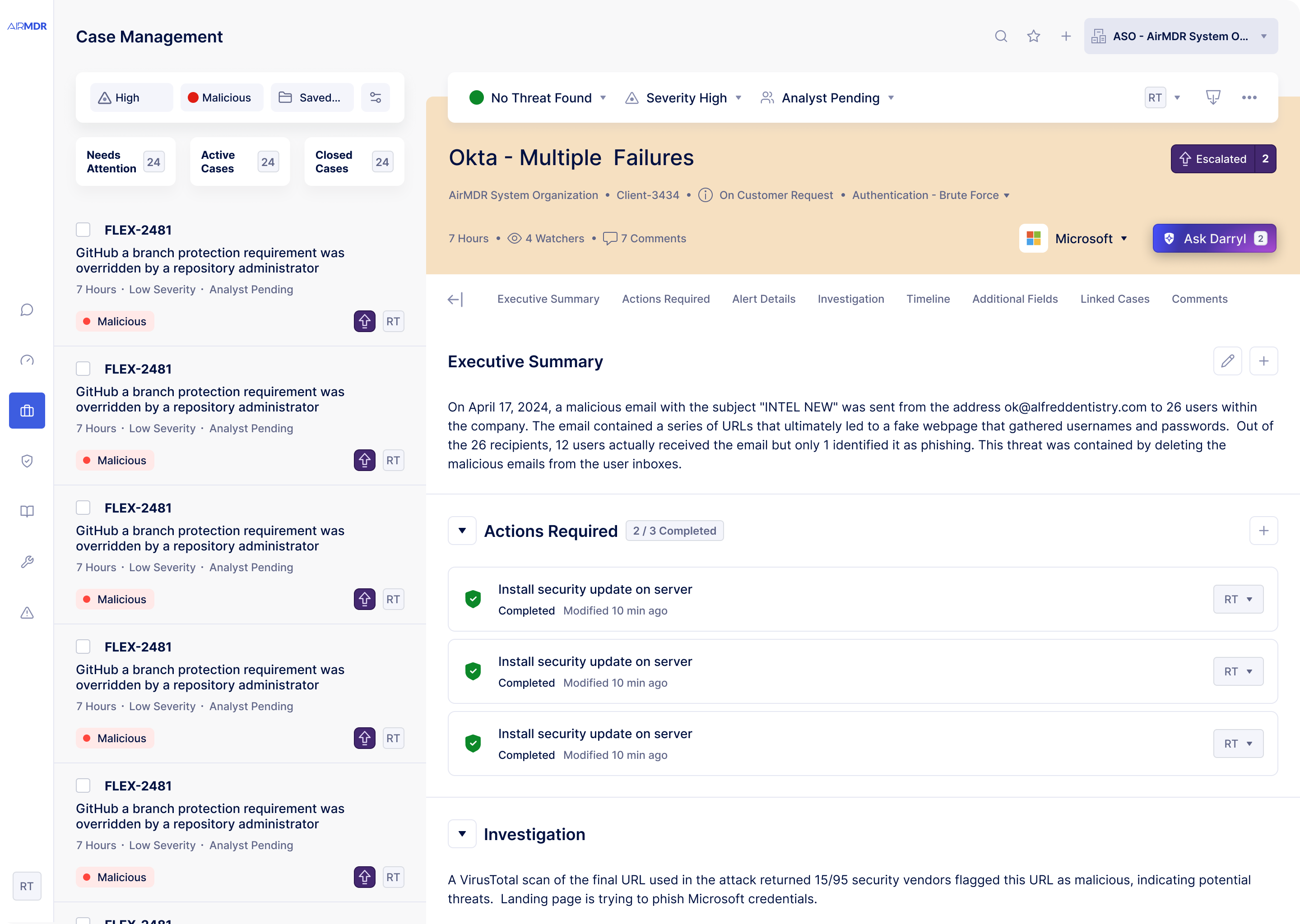Select the checkbox on first FLEX-2481 case
The height and width of the screenshot is (924, 1300).
[83, 229]
